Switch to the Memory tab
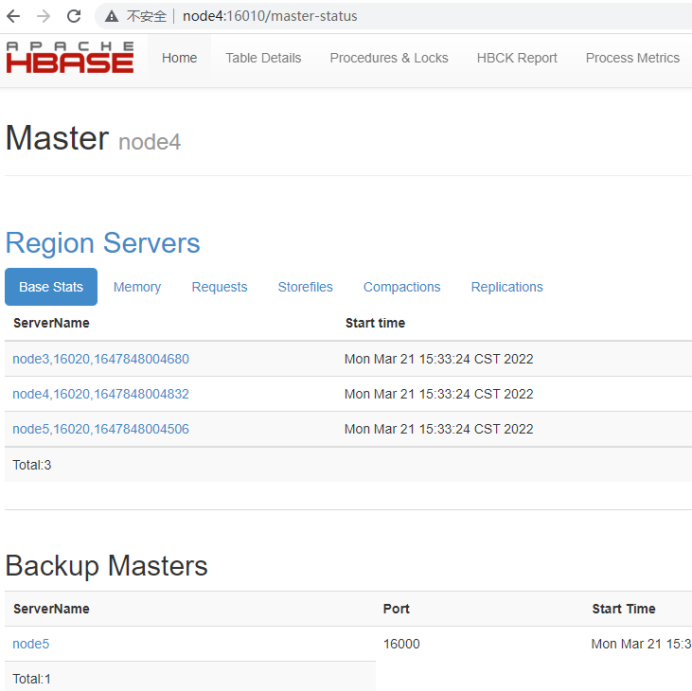The width and height of the screenshot is (692, 691). tap(137, 287)
